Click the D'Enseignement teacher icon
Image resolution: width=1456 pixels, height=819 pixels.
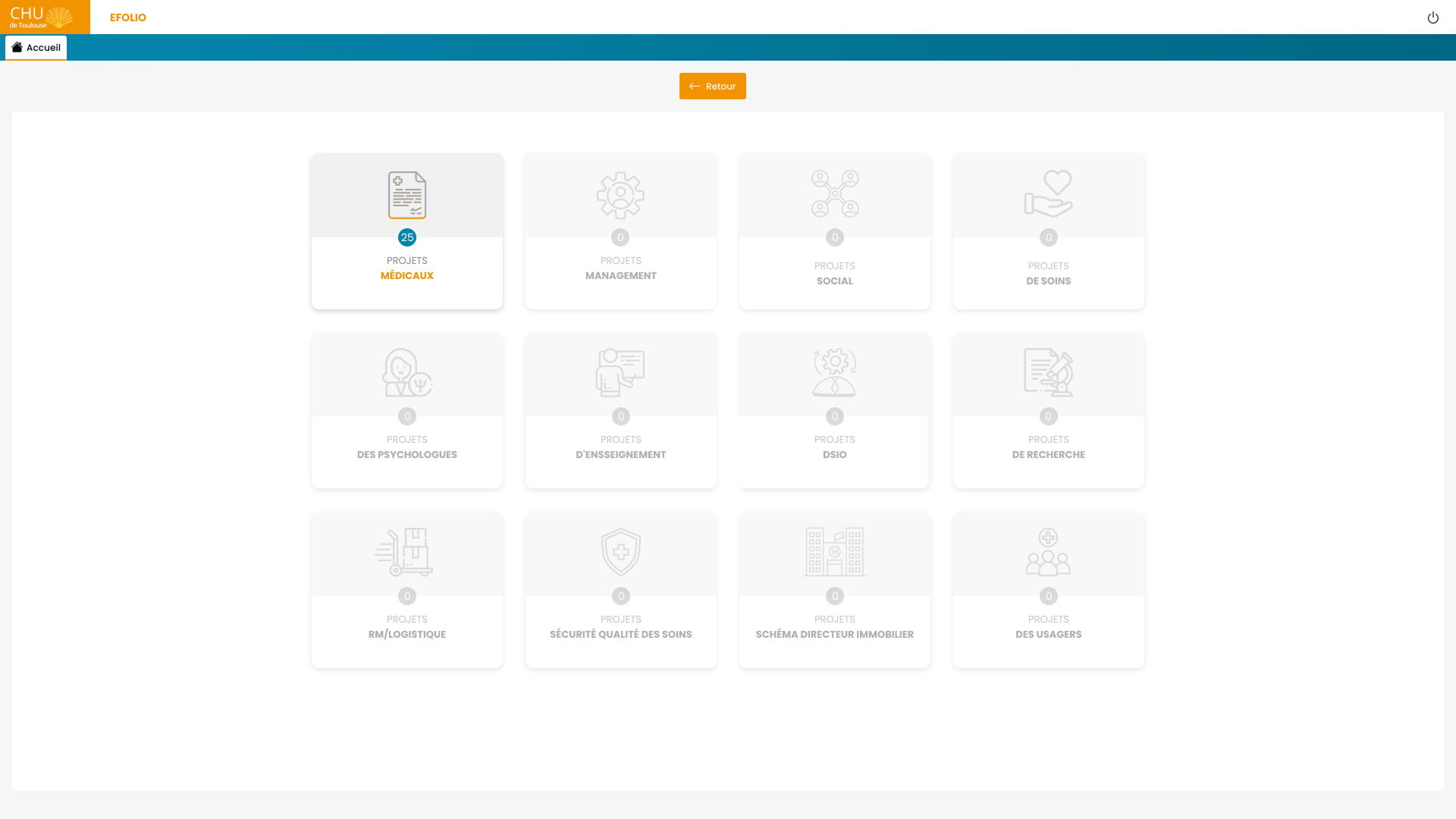pos(620,373)
